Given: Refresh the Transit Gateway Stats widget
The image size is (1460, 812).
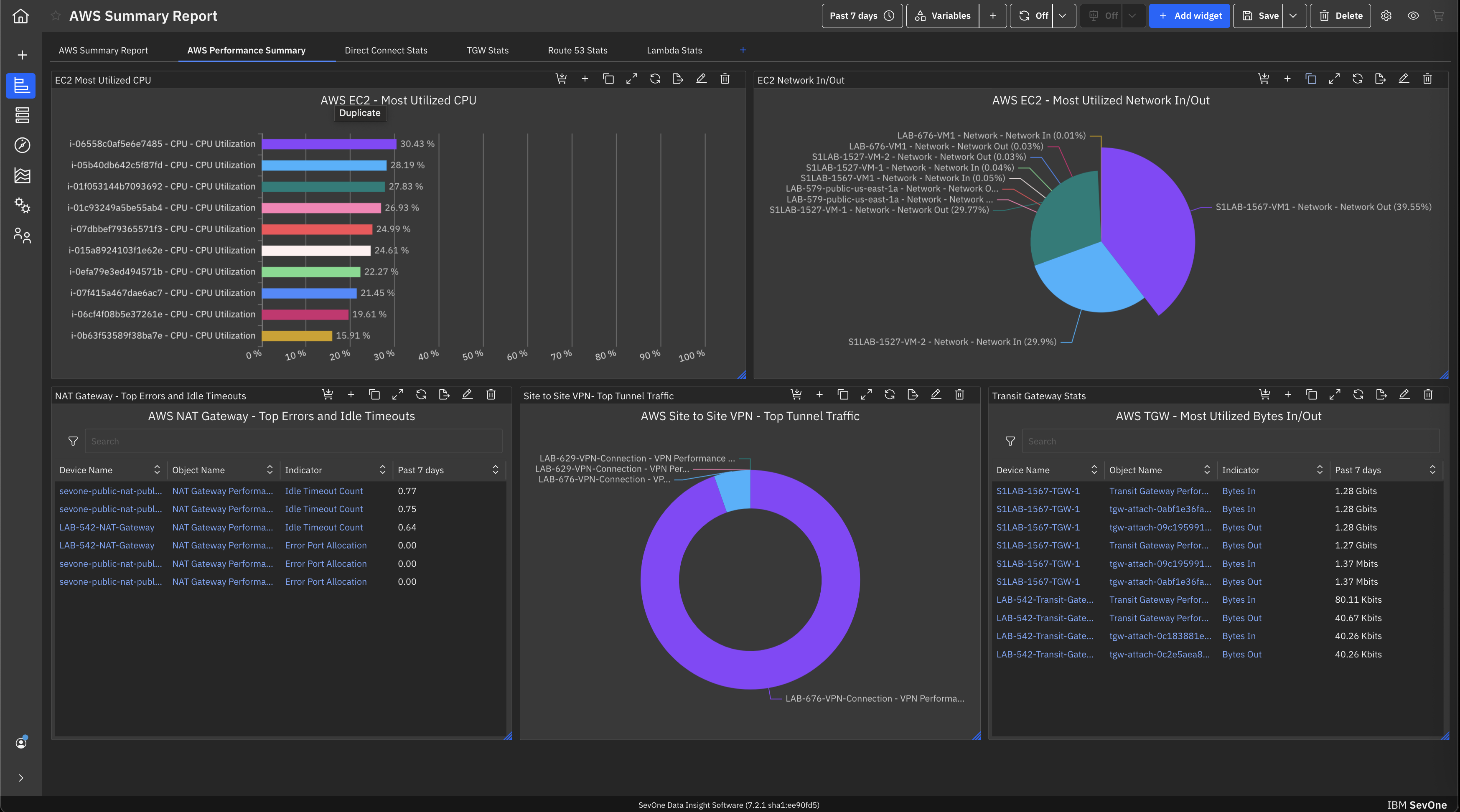Looking at the screenshot, I should (x=1358, y=394).
